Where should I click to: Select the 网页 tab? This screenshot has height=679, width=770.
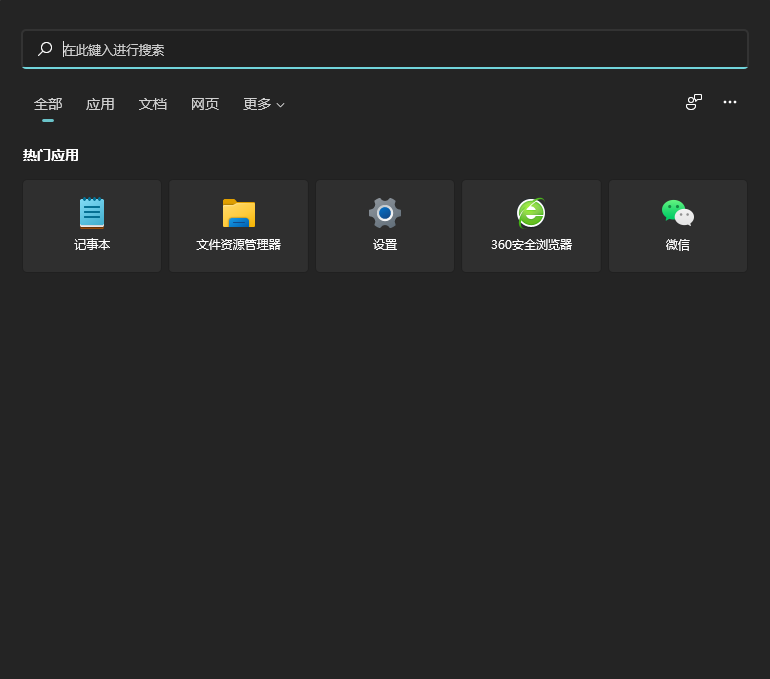[x=205, y=104]
